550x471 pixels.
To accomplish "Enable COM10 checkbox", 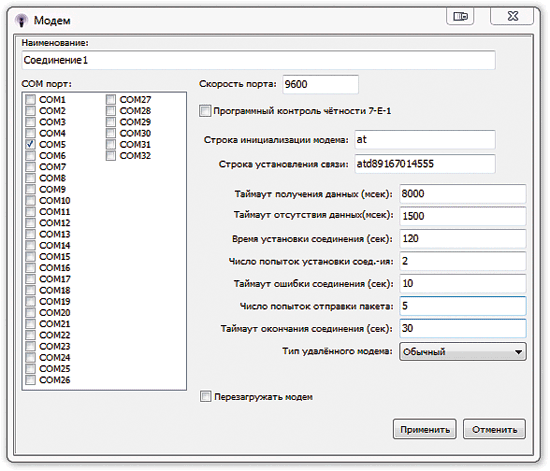I will [x=31, y=201].
